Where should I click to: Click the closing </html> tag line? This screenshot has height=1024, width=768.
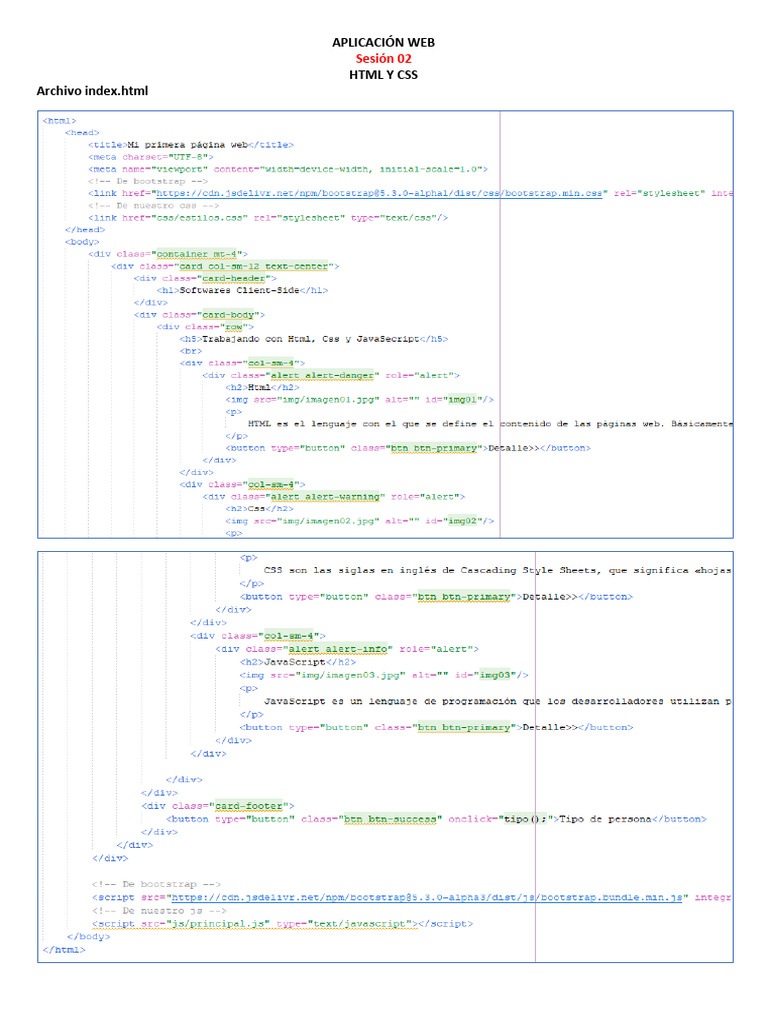(x=64, y=950)
